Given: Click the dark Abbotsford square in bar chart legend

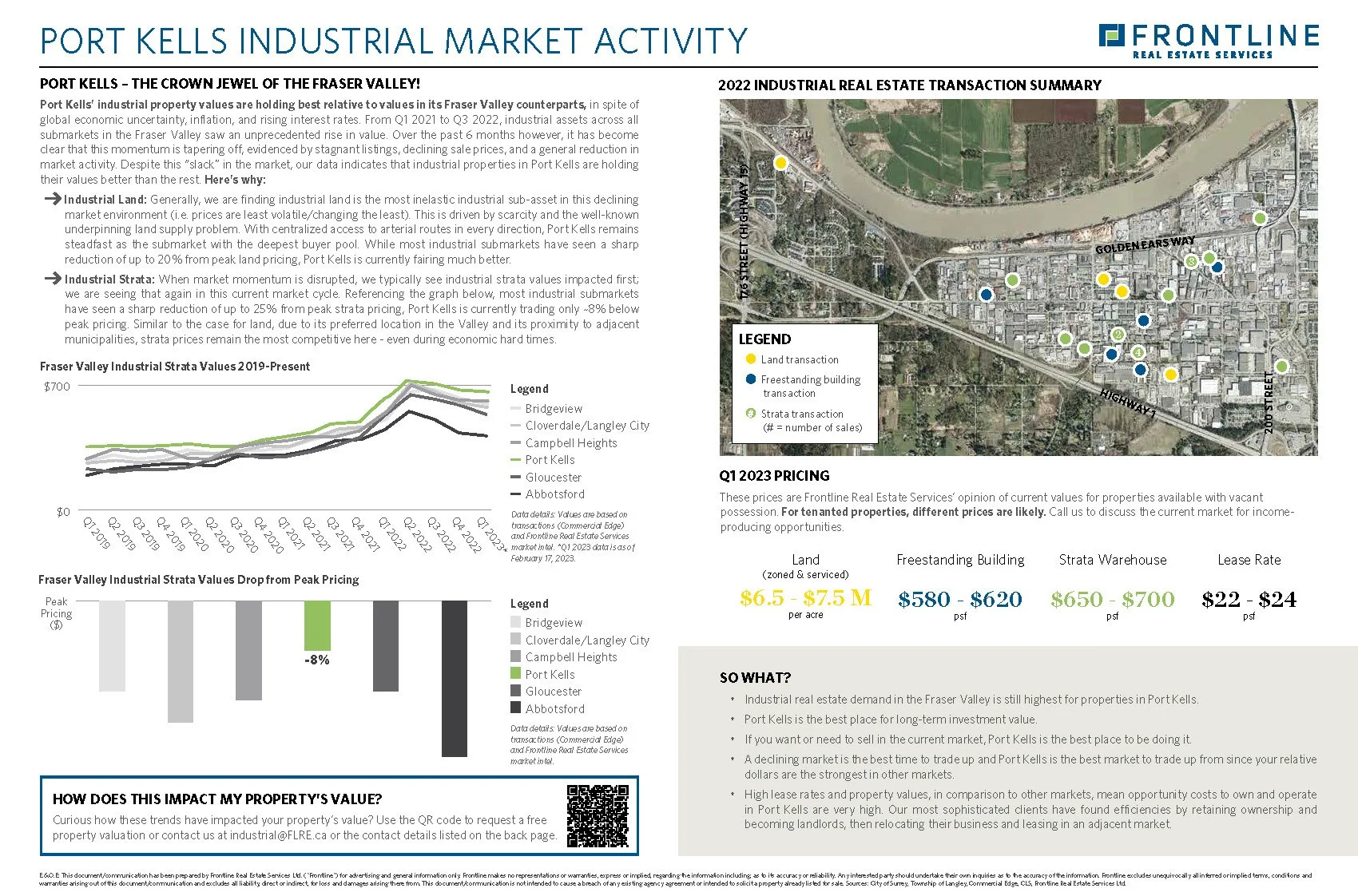Looking at the screenshot, I should pyautogui.click(x=516, y=708).
